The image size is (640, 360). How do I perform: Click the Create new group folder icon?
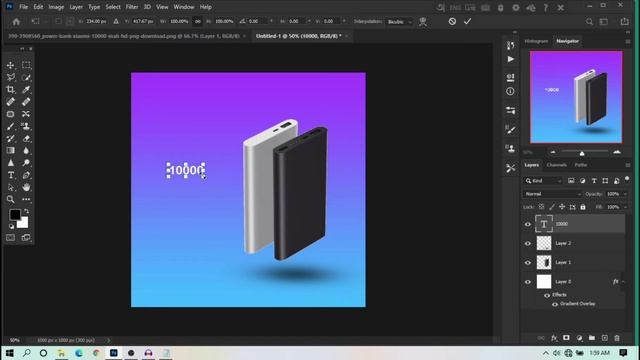point(592,338)
